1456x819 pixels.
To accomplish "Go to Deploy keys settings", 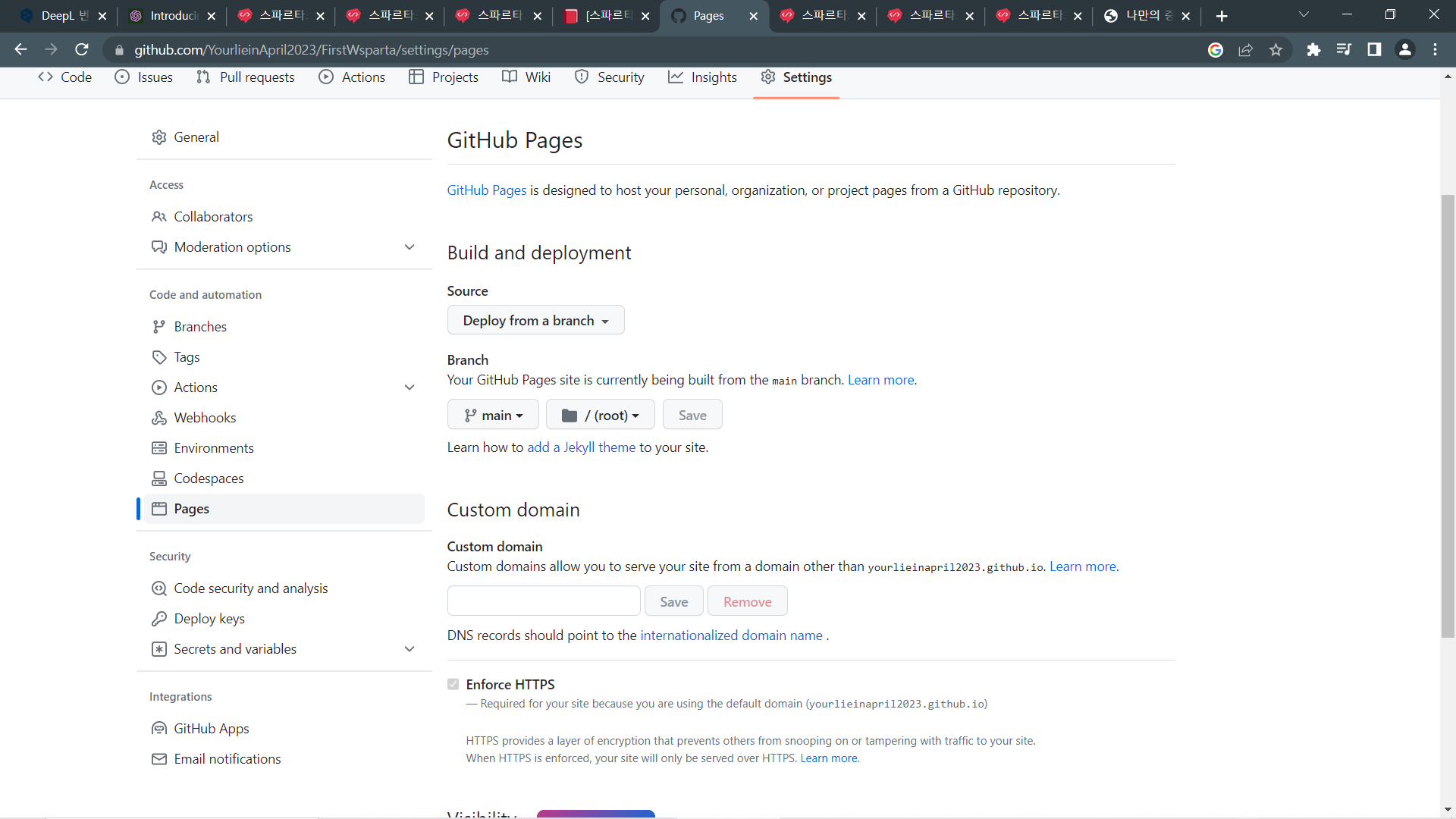I will [x=209, y=619].
